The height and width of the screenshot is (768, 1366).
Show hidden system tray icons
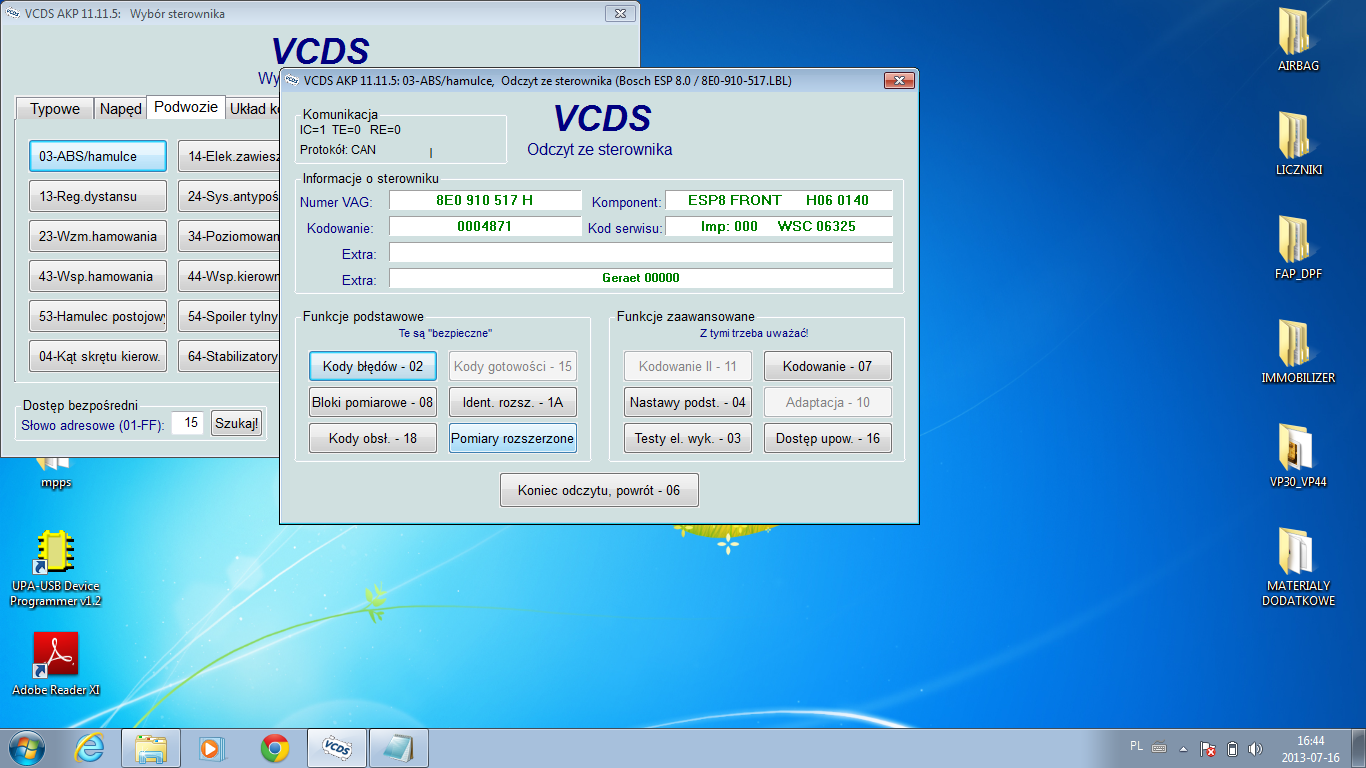1184,748
